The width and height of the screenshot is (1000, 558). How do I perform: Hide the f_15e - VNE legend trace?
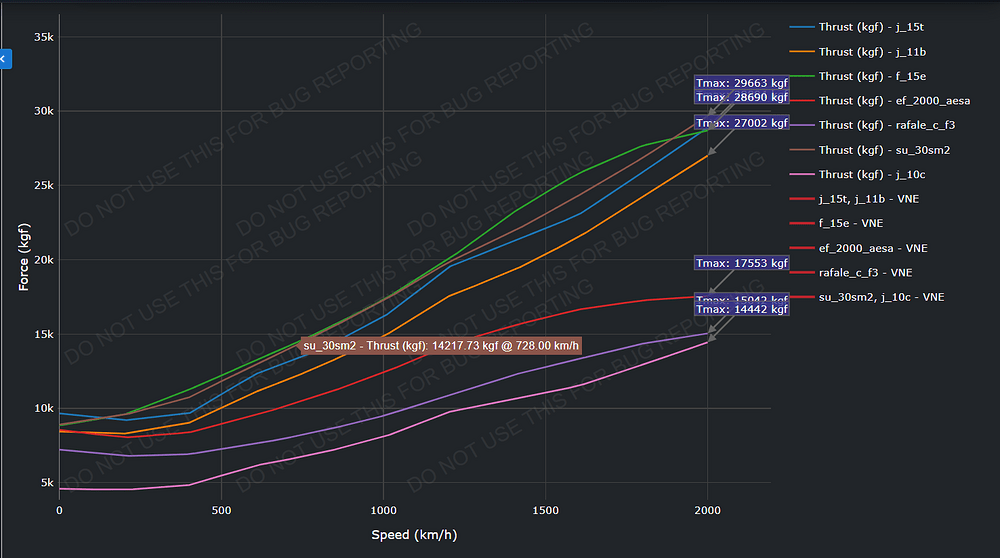[851, 224]
